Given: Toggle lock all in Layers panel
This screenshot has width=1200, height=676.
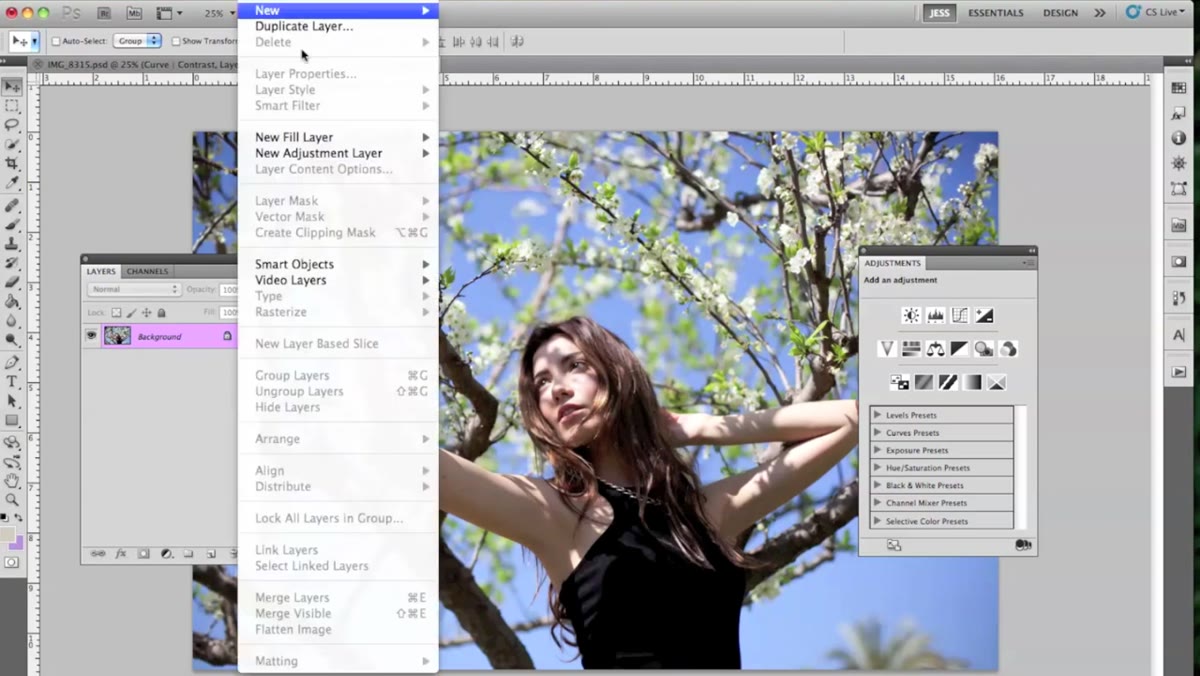Looking at the screenshot, I should point(161,313).
